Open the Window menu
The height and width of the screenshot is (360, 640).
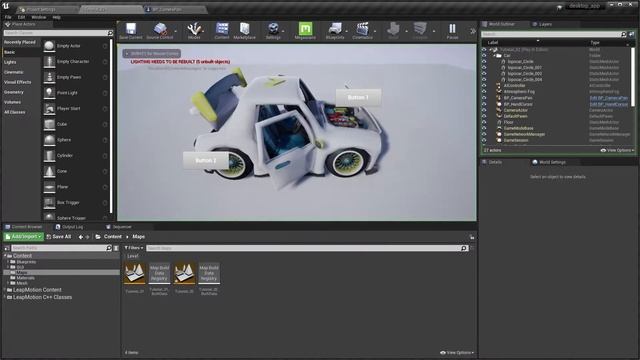point(39,17)
